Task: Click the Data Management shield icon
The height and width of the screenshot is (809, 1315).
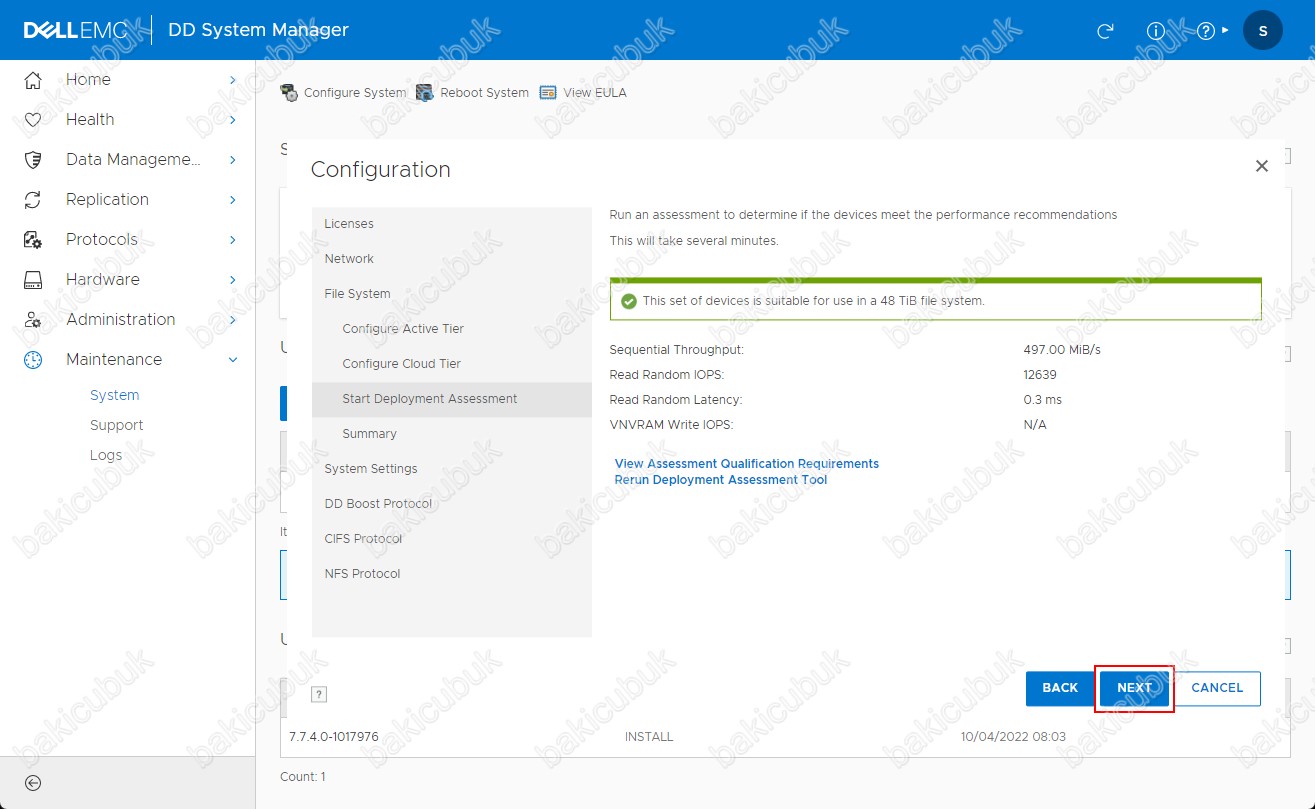Action: 33,160
